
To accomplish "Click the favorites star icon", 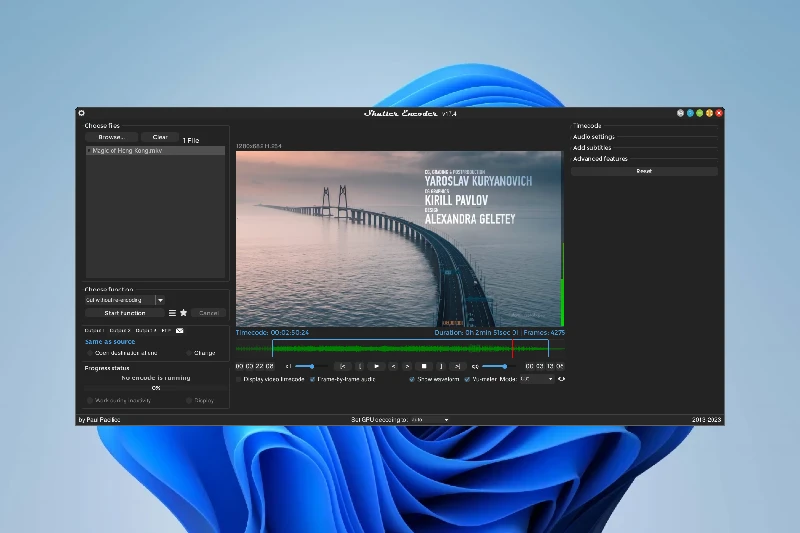I will 184,313.
